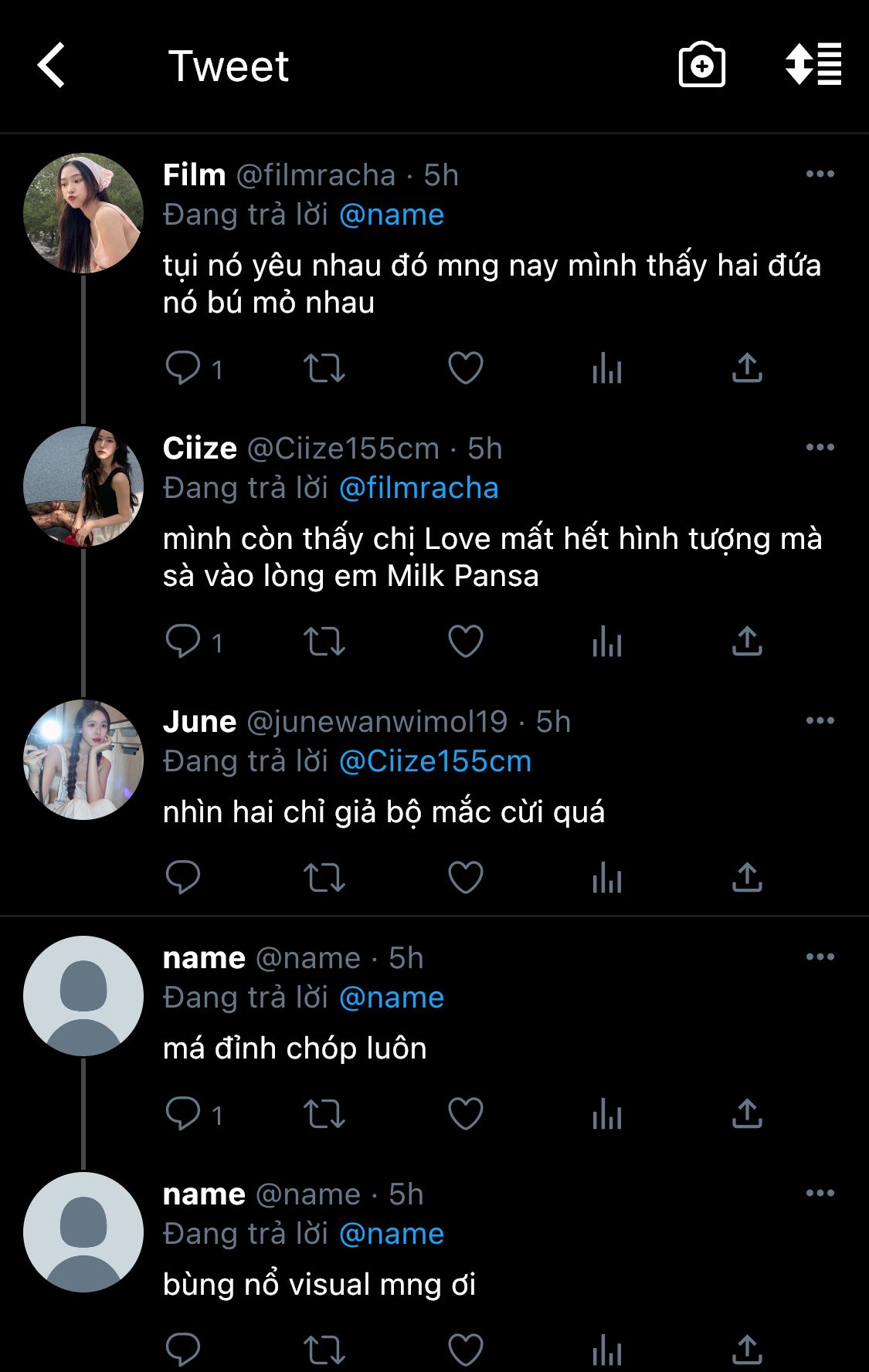
Task: Retweet June's reply
Action: (324, 878)
